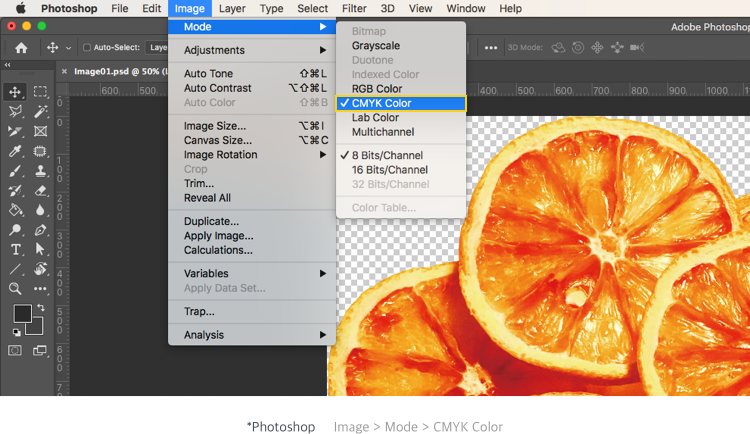Select the Clone Stamp tool
Screen dimensions: 750x434
tap(40, 171)
